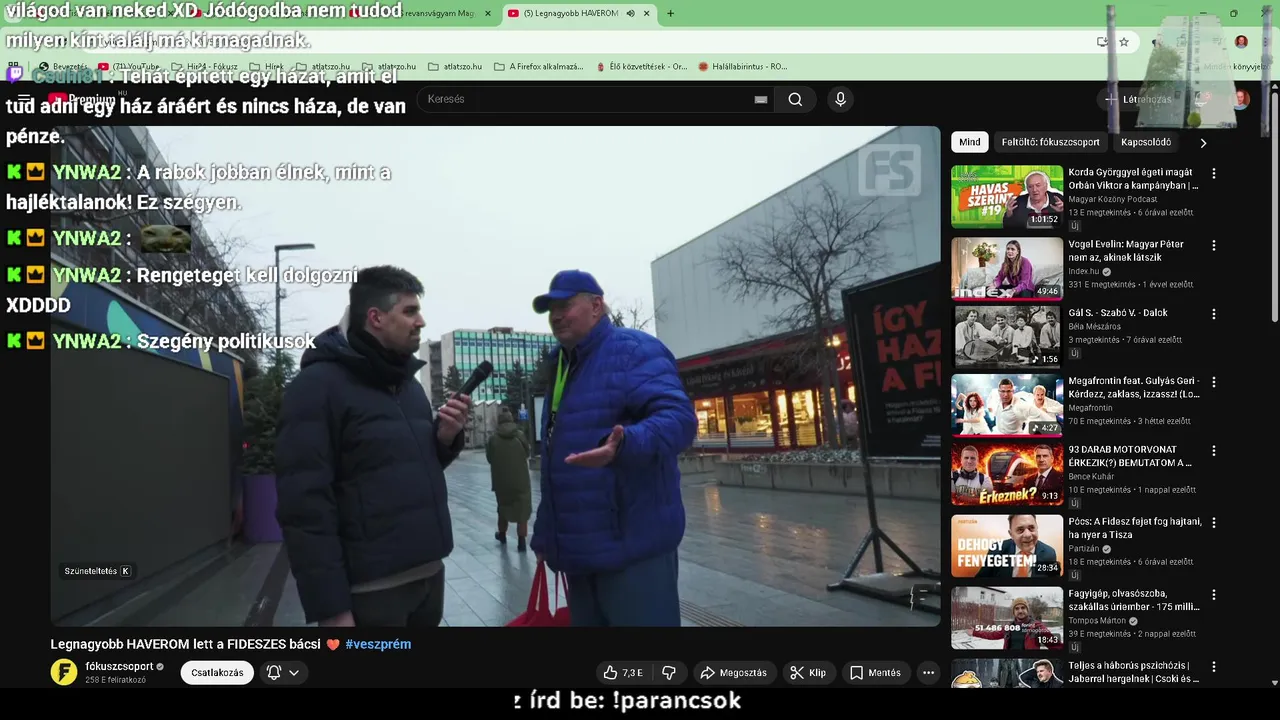The width and height of the screenshot is (1280, 720).
Task: Open options menu for Korda Györggyel video
Action: (1214, 173)
